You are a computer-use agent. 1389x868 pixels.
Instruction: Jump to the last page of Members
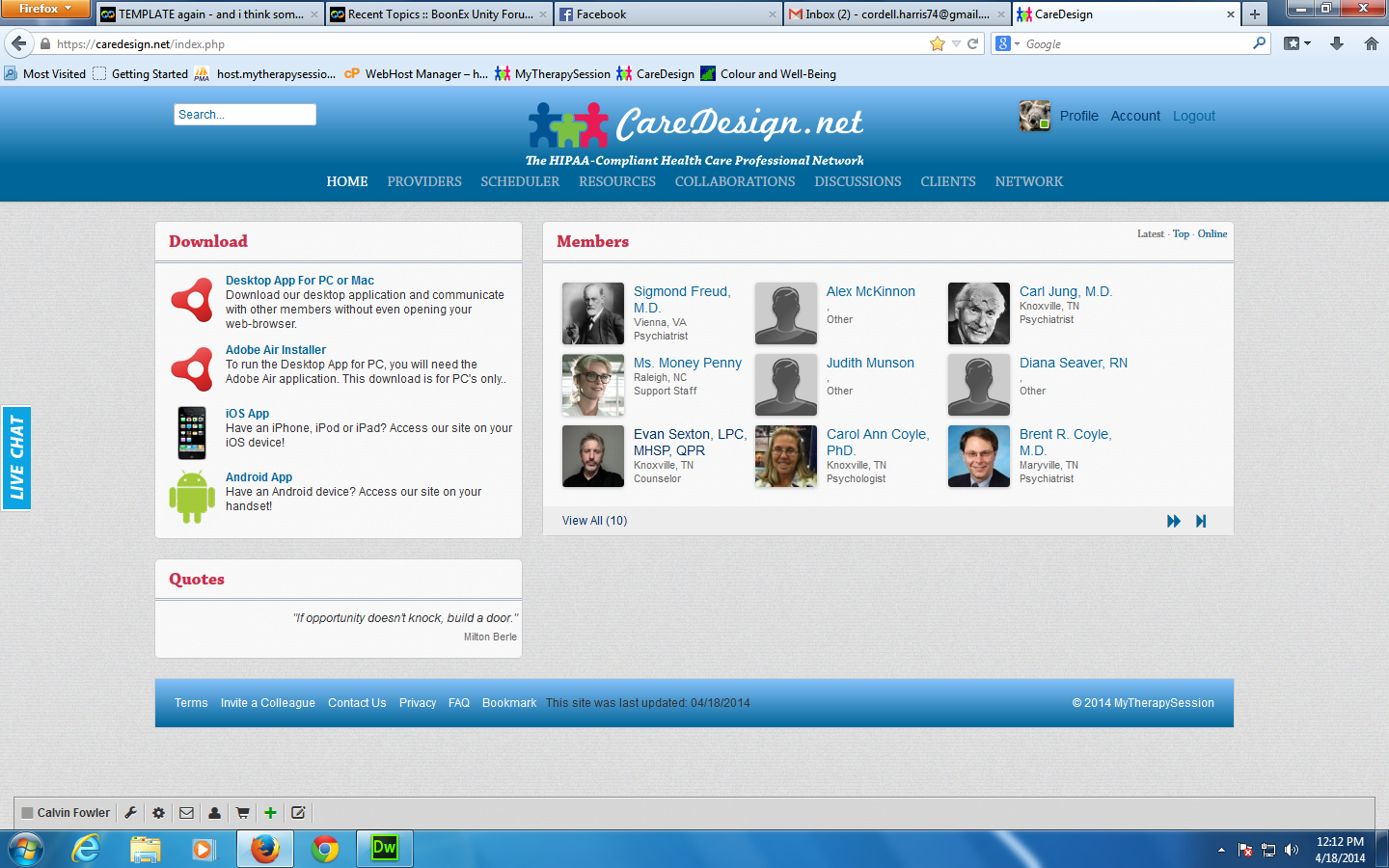click(1201, 521)
